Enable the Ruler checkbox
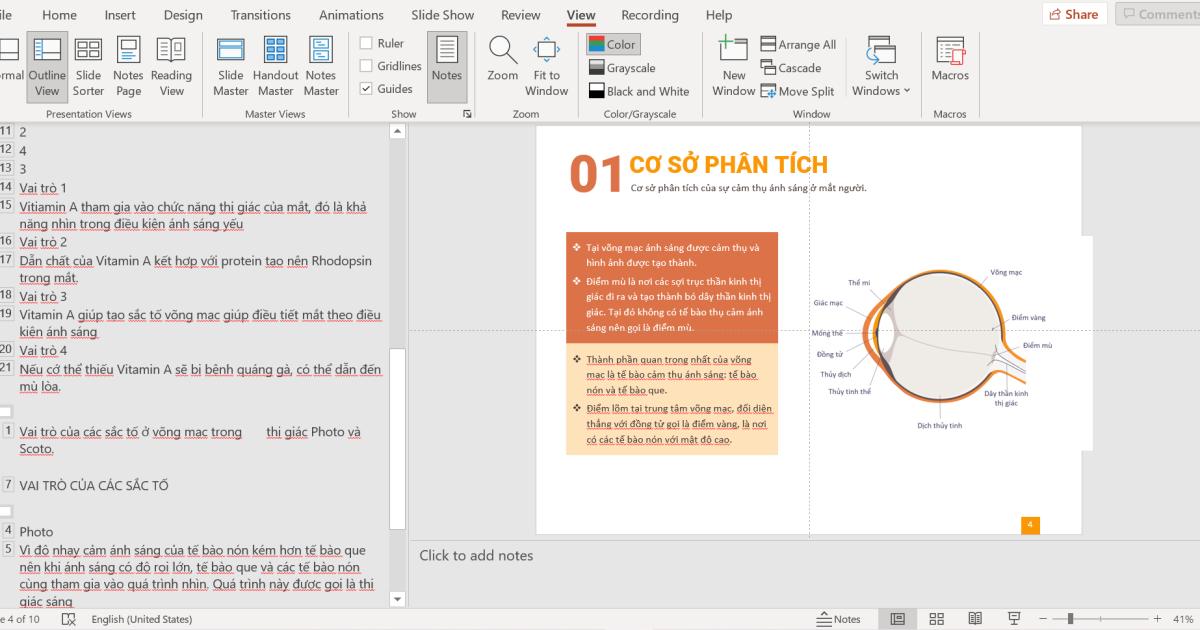 (x=366, y=43)
